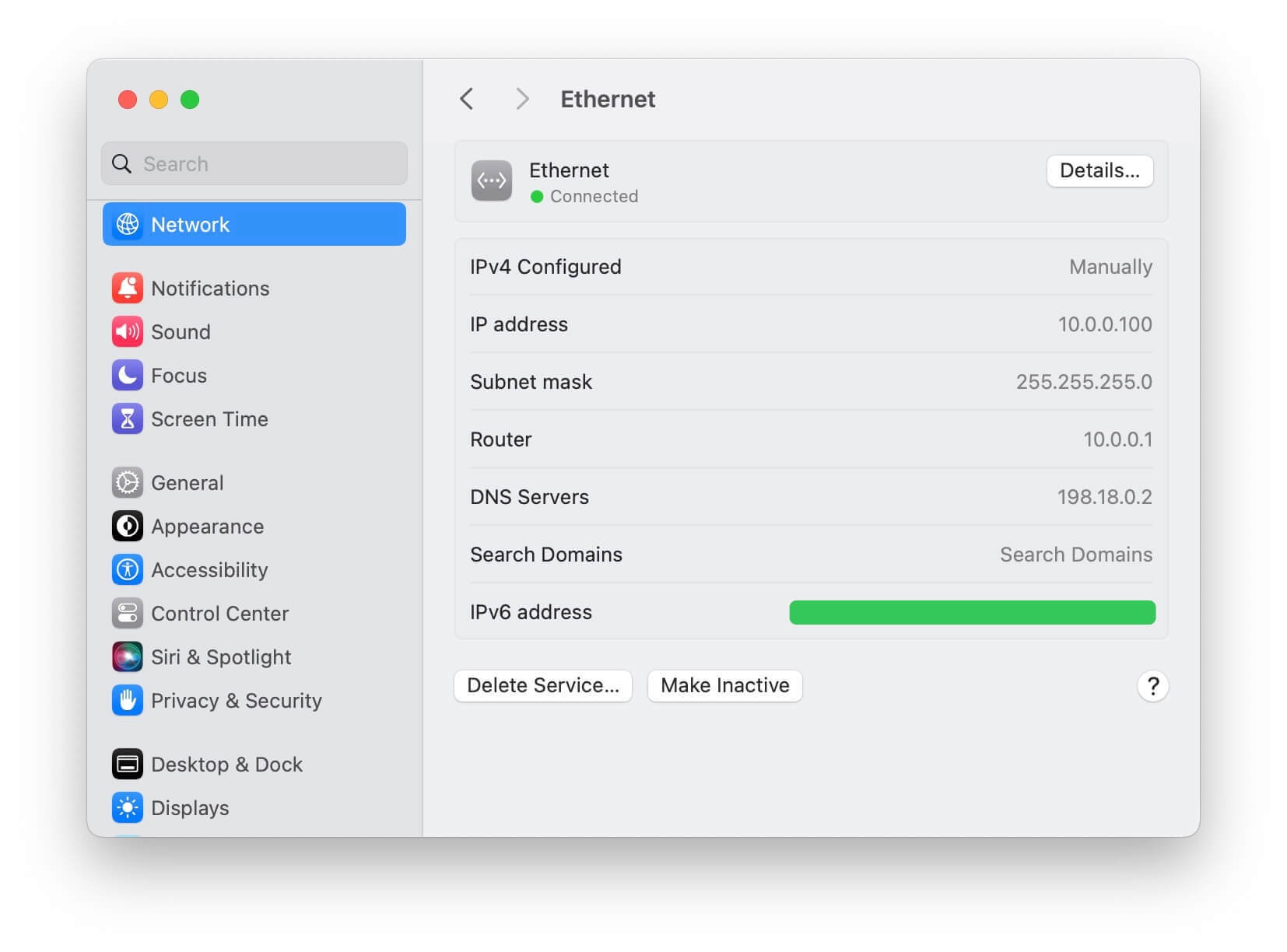The image size is (1287, 952).
Task: Click the Siri & Spotlight icon
Action: [x=128, y=656]
